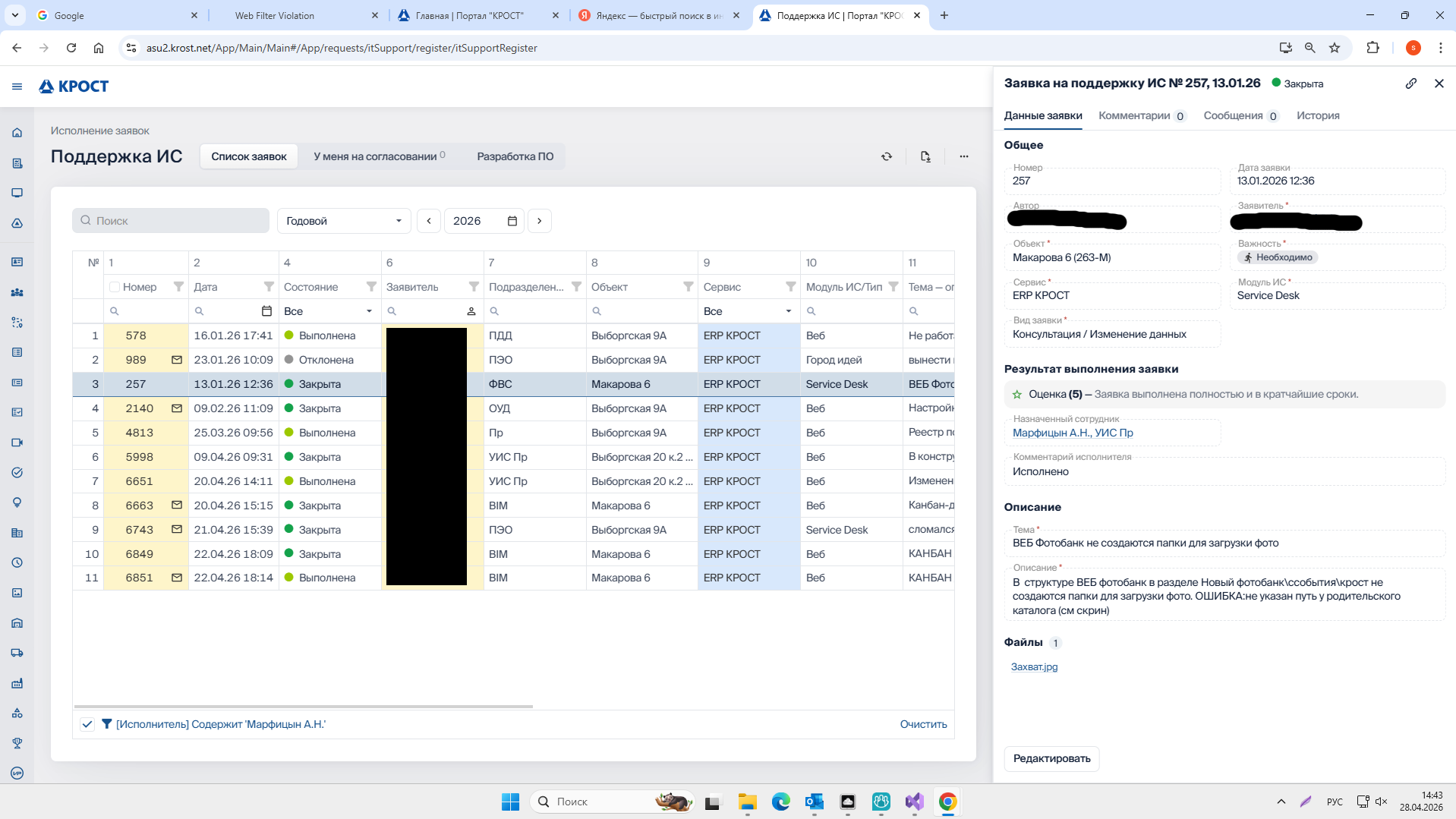
Task: Uncheck the Исполнитель filter checkbox
Action: pos(87,724)
